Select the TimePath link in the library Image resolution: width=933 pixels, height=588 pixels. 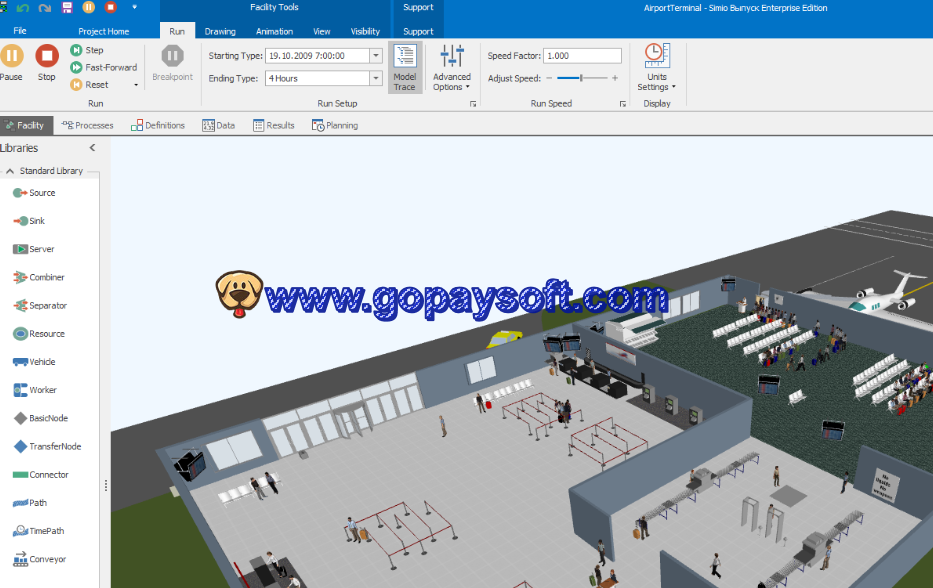coord(39,531)
